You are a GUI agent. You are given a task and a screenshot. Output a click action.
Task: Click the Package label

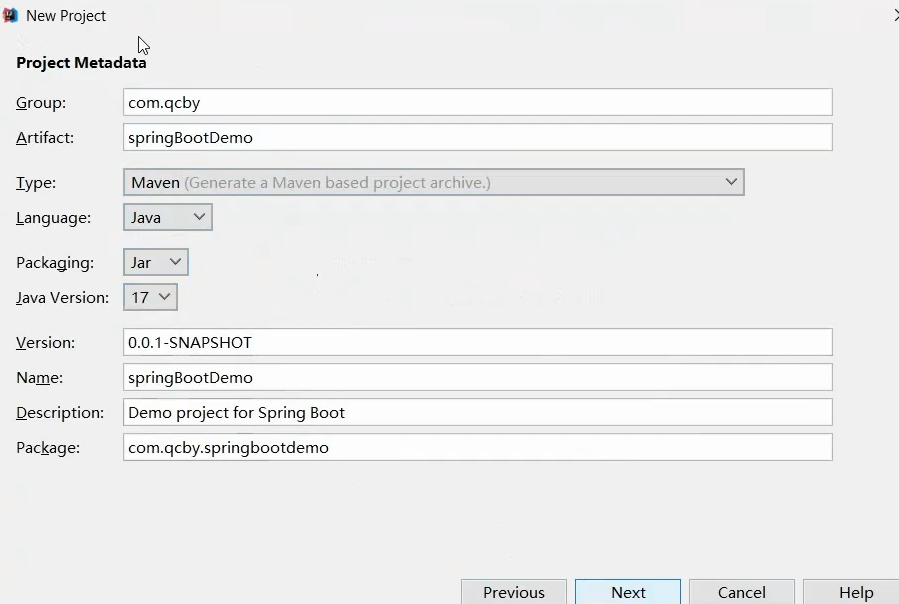[48, 447]
